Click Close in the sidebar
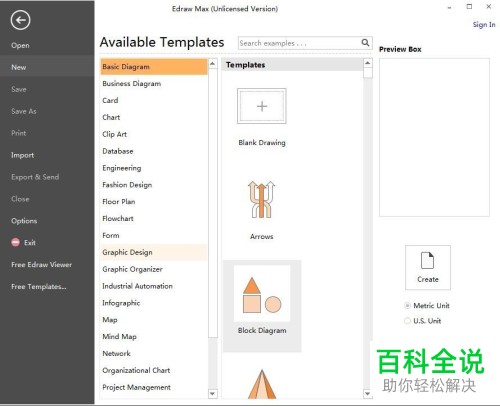 point(20,199)
